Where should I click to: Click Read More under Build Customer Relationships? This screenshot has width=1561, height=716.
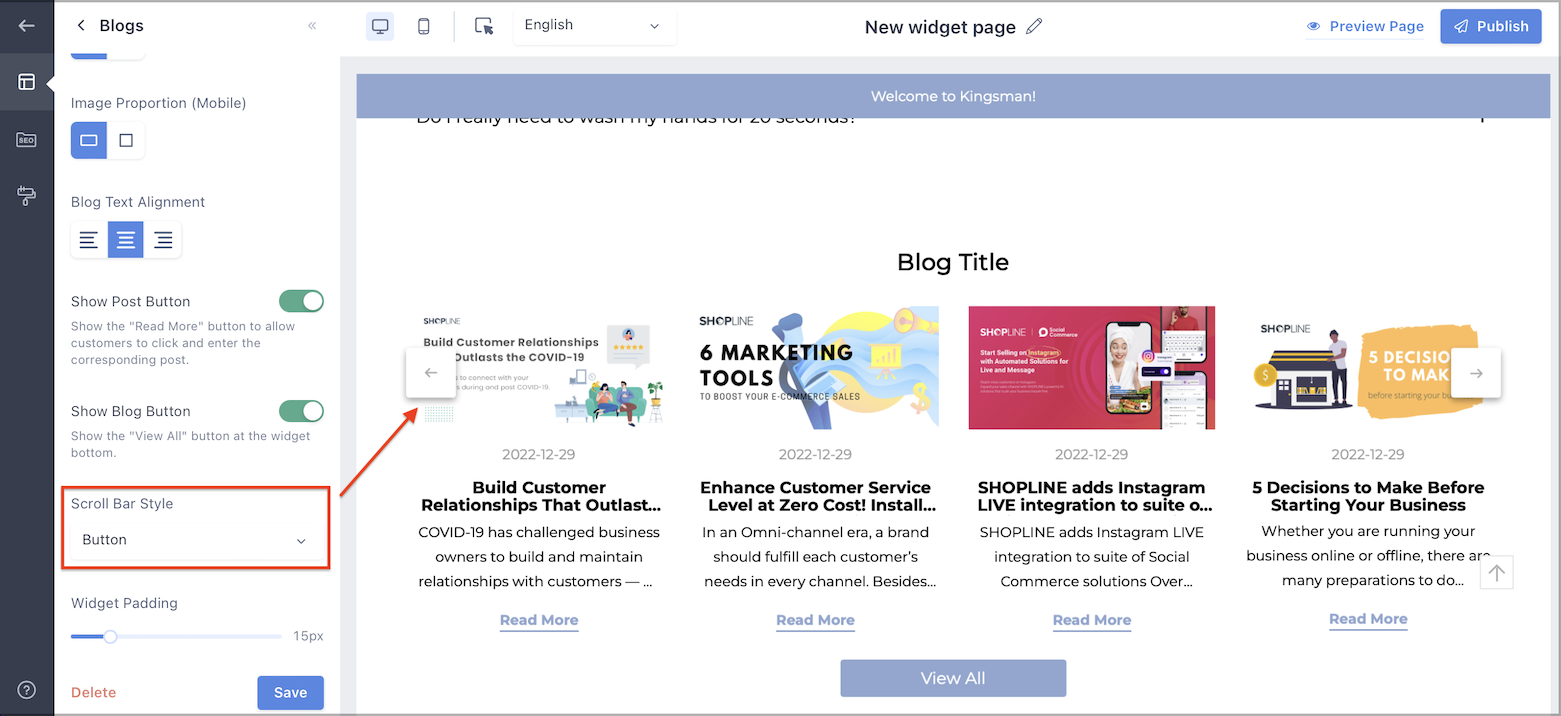539,620
